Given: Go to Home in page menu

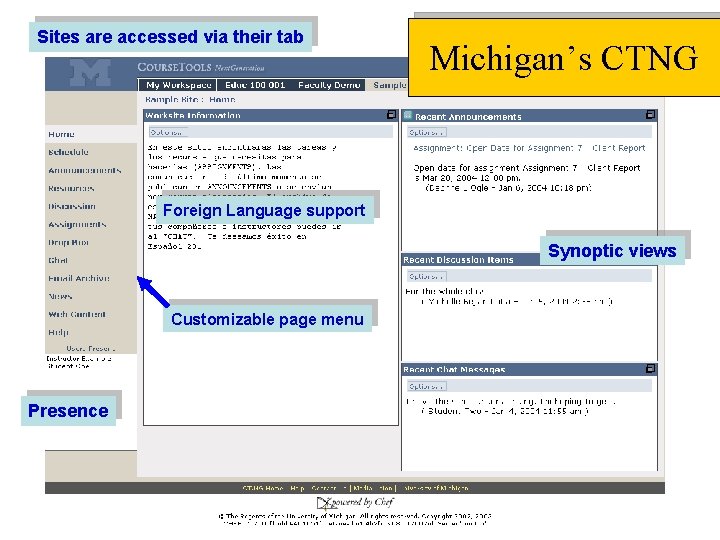Looking at the screenshot, I should tap(61, 134).
